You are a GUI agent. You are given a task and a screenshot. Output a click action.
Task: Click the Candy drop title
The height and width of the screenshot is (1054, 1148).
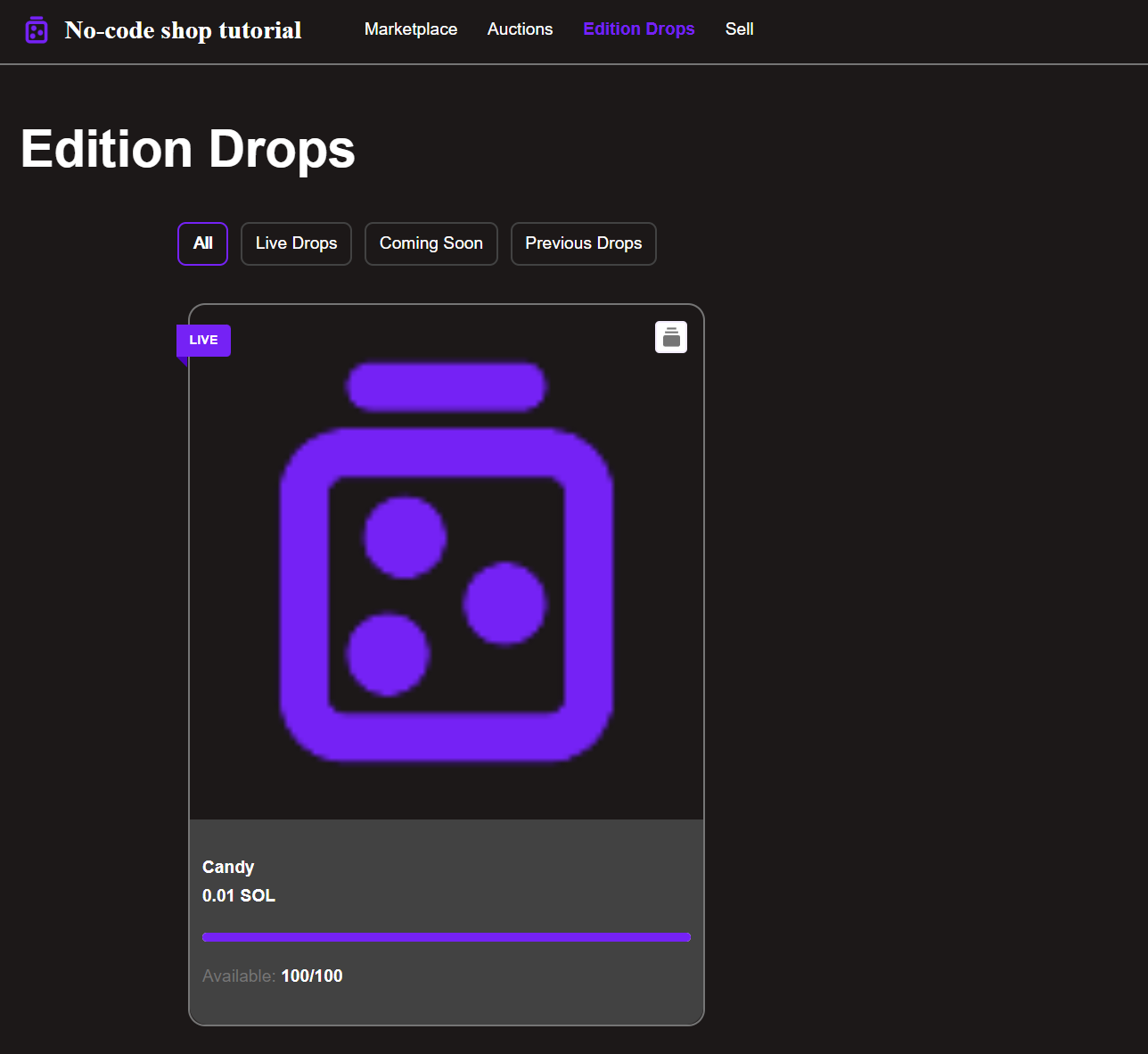coord(228,867)
